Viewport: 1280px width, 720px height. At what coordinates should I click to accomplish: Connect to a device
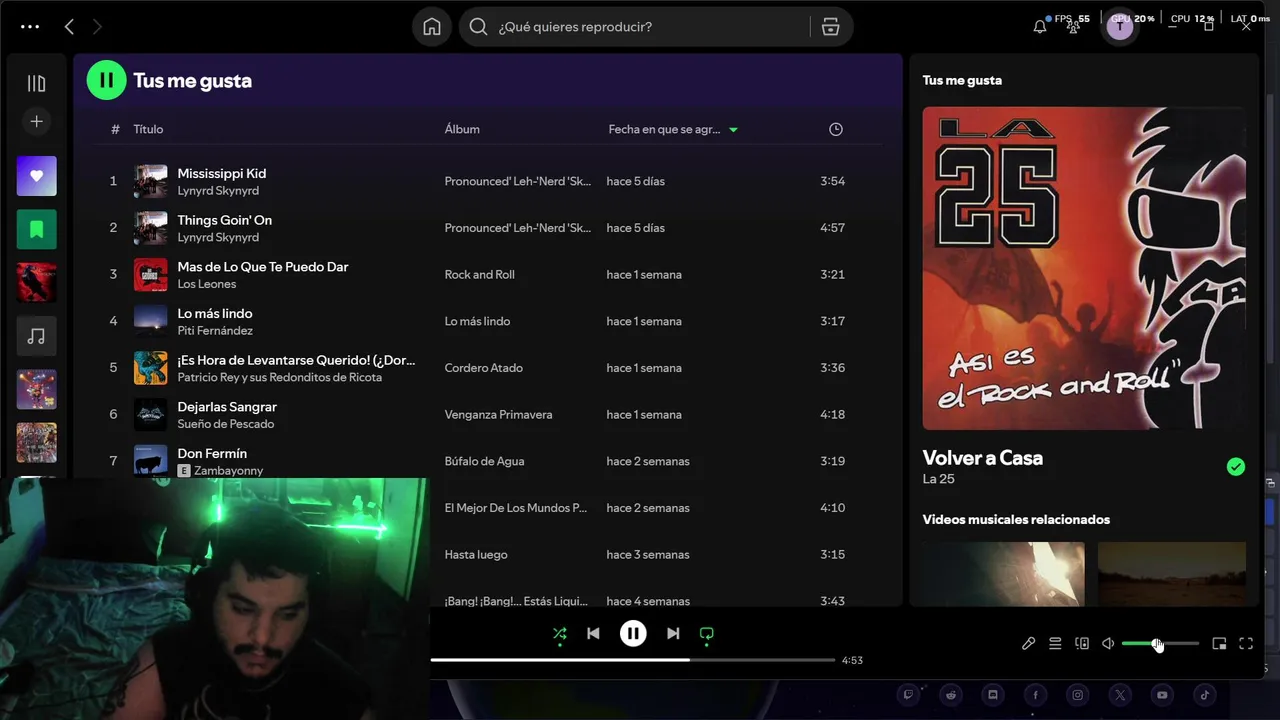point(1082,643)
